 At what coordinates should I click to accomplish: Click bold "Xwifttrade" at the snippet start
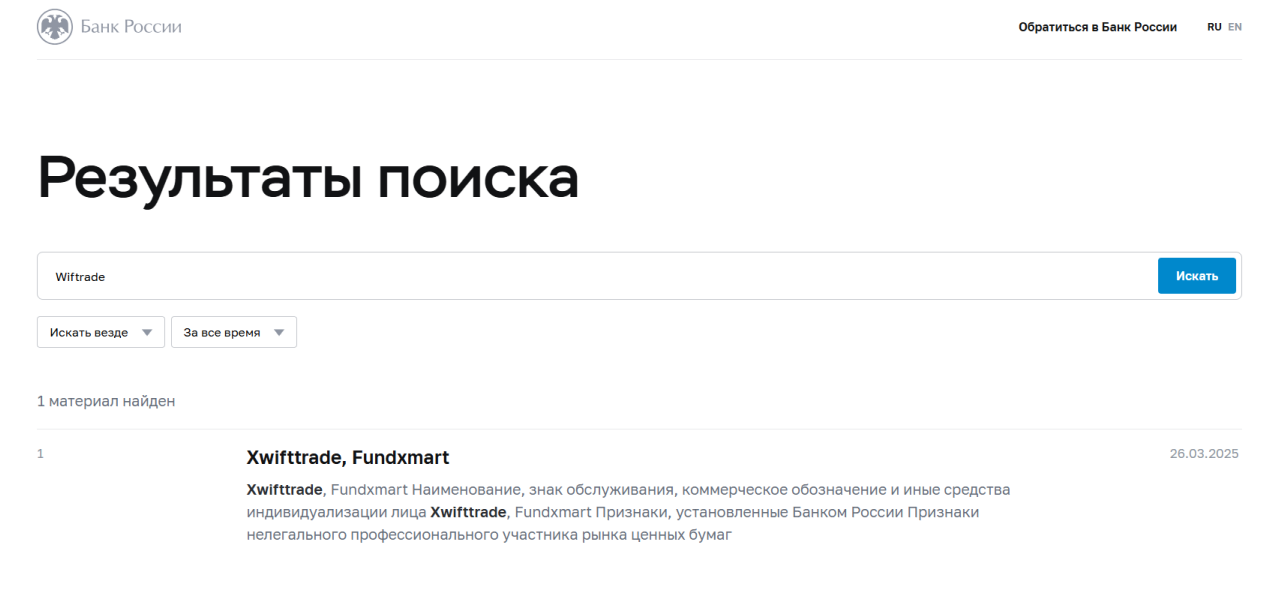tap(285, 490)
